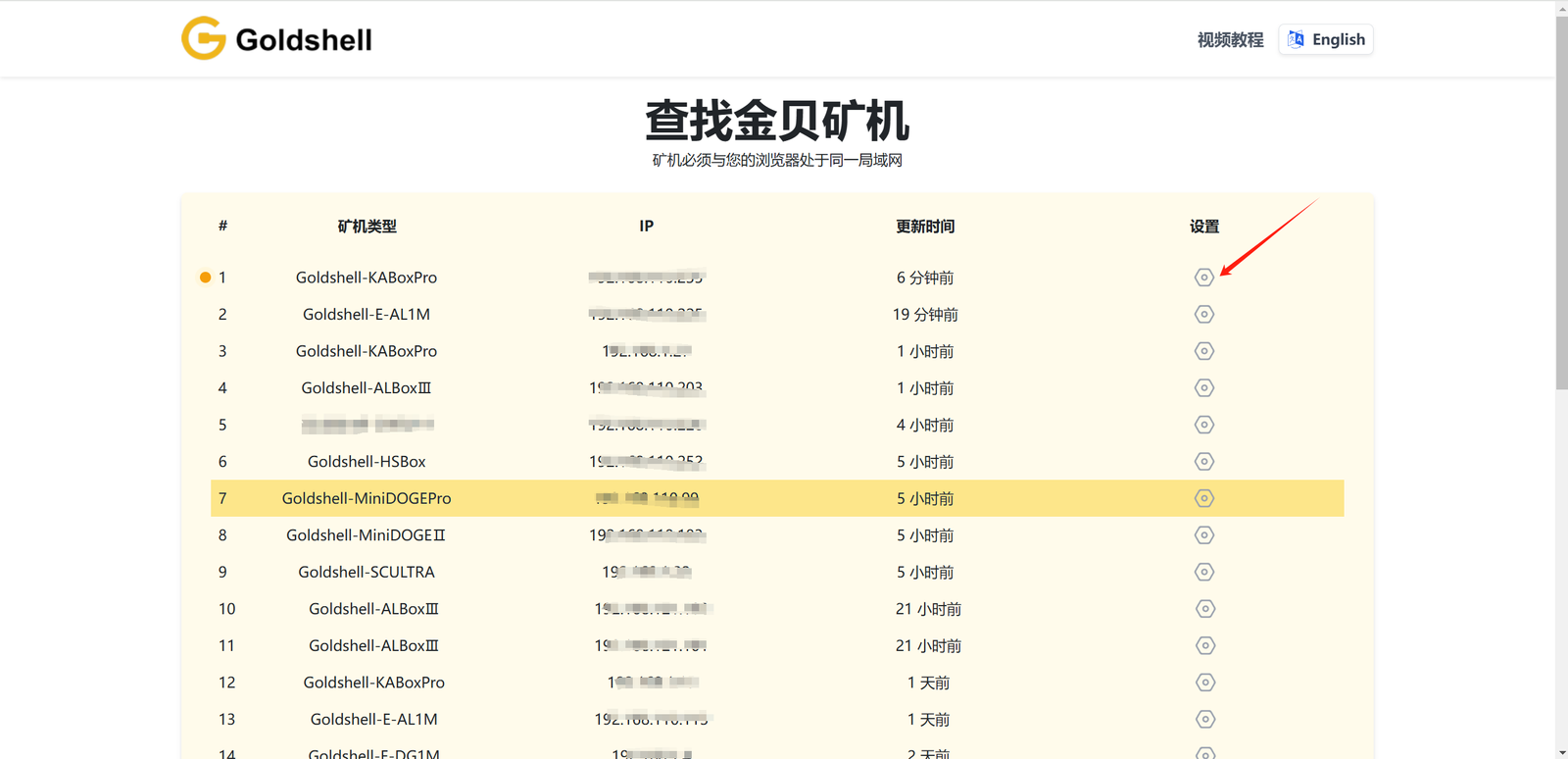
Task: Click the 设置 column header
Action: (1204, 227)
